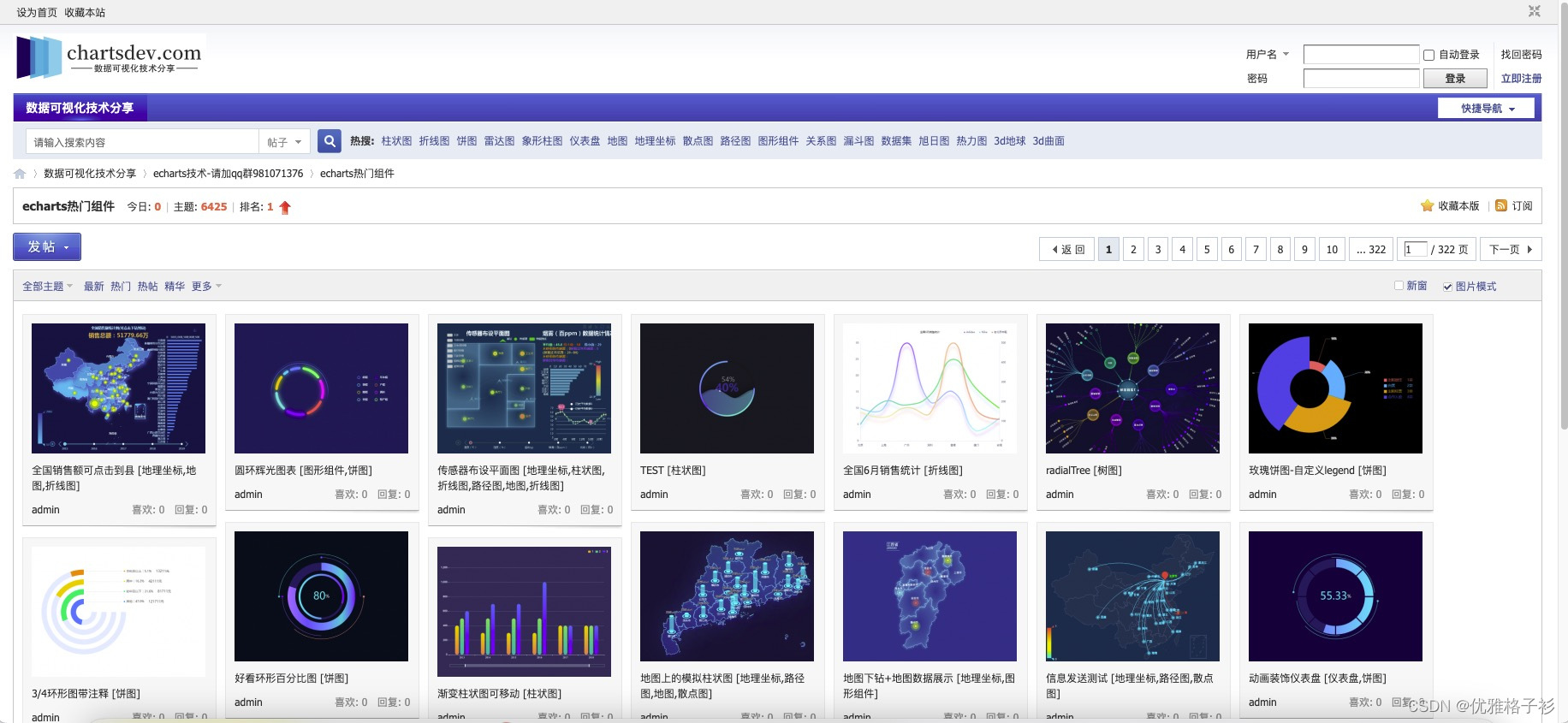This screenshot has height=723, width=1568.
Task: Click the collapse icon at the top right
Action: tap(1535, 11)
